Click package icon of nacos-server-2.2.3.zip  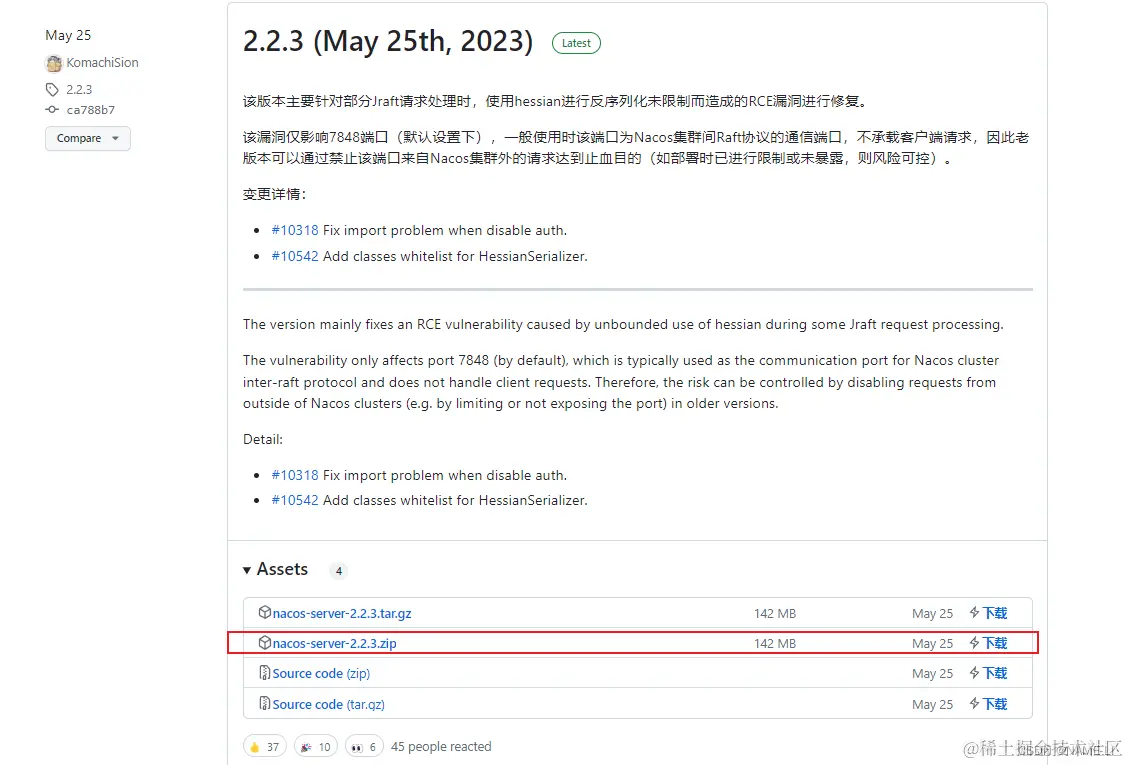point(264,643)
